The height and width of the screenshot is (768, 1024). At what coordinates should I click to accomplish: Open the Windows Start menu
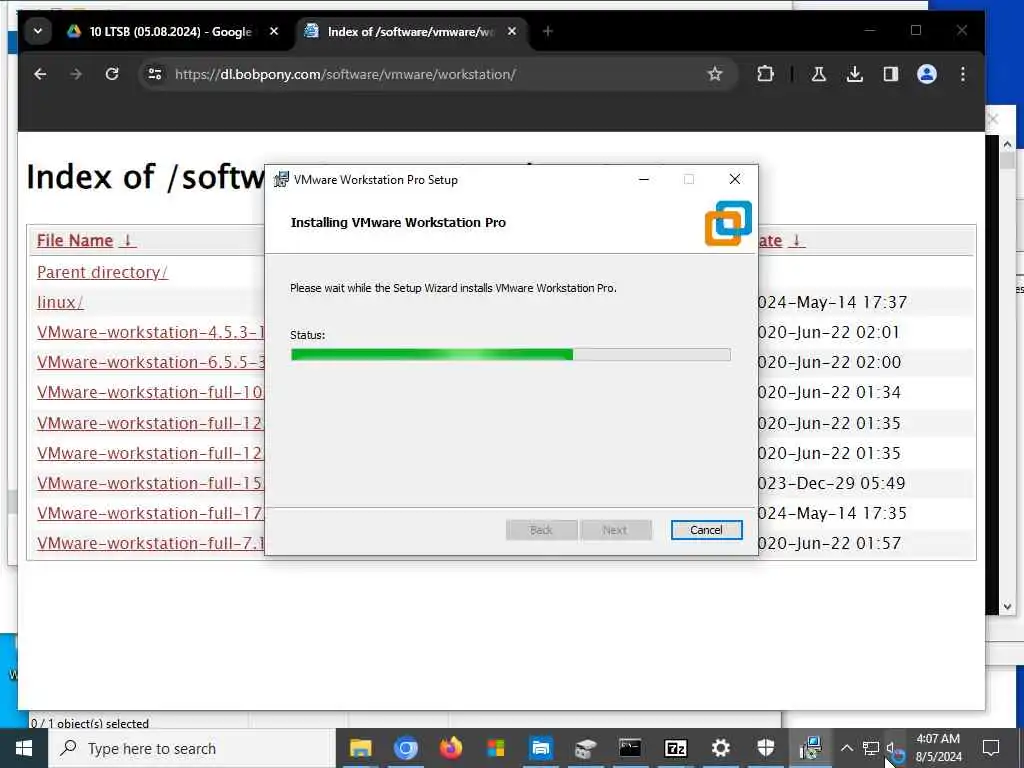(24, 748)
